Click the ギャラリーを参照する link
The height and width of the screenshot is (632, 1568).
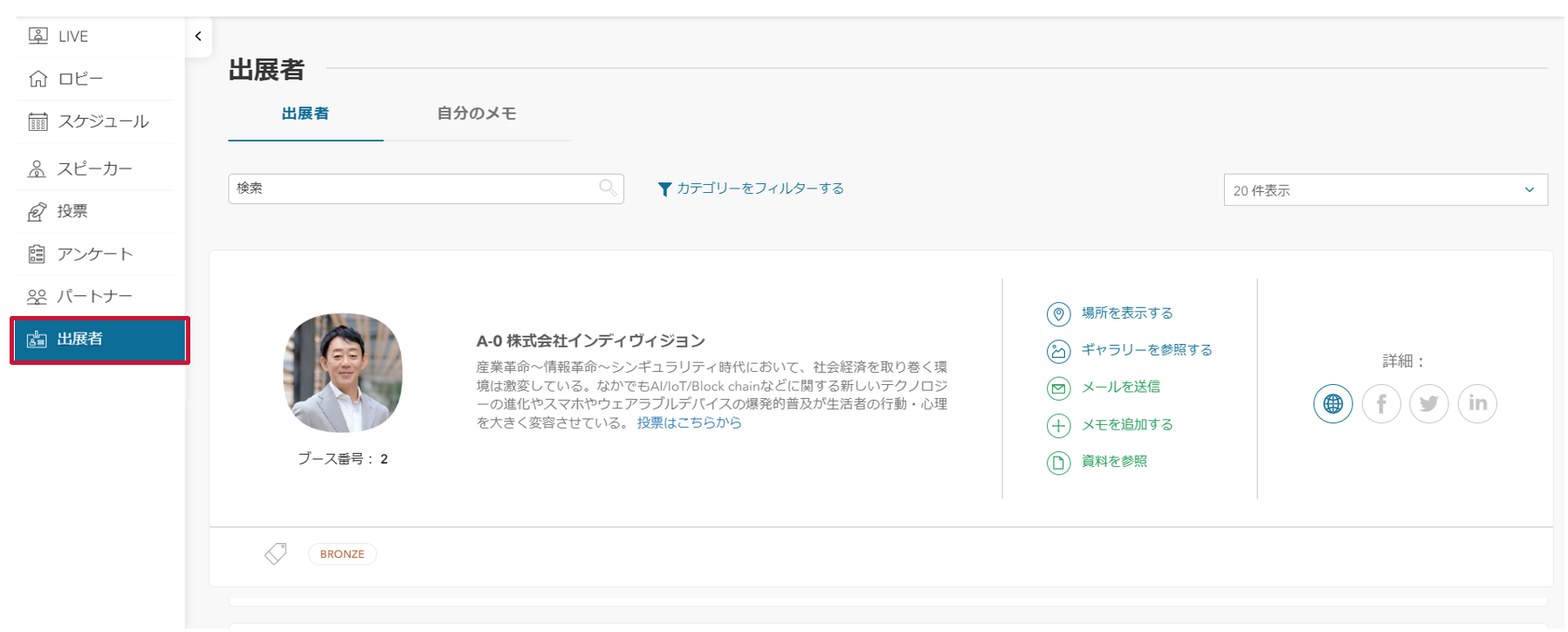click(1147, 350)
